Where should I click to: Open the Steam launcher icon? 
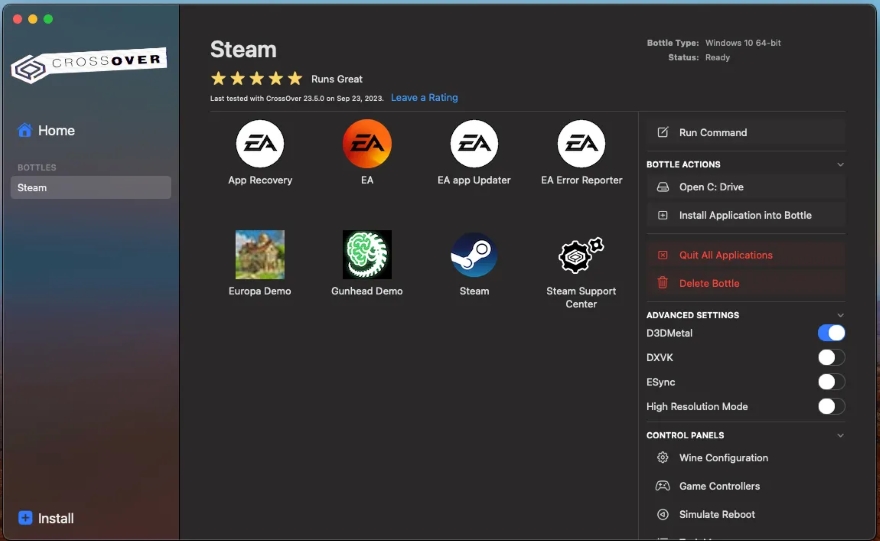(474, 255)
